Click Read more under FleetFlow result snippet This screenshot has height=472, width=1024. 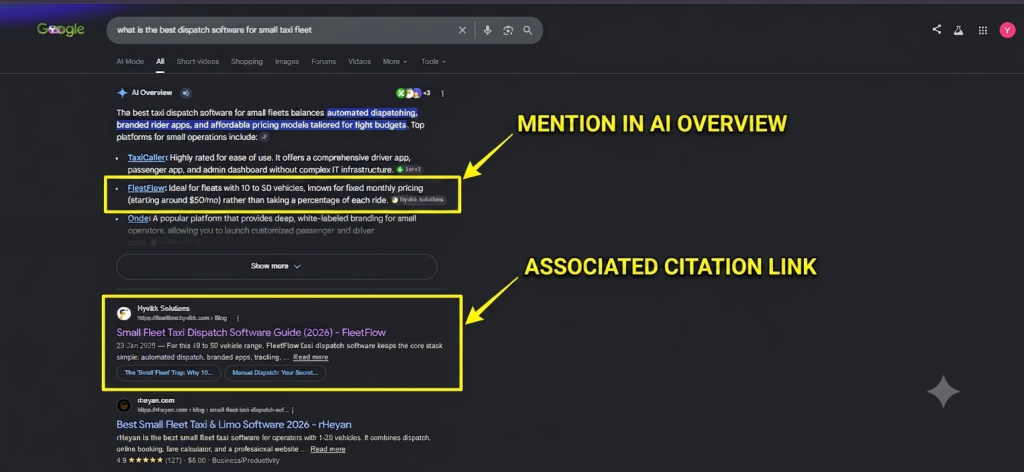[x=310, y=357]
